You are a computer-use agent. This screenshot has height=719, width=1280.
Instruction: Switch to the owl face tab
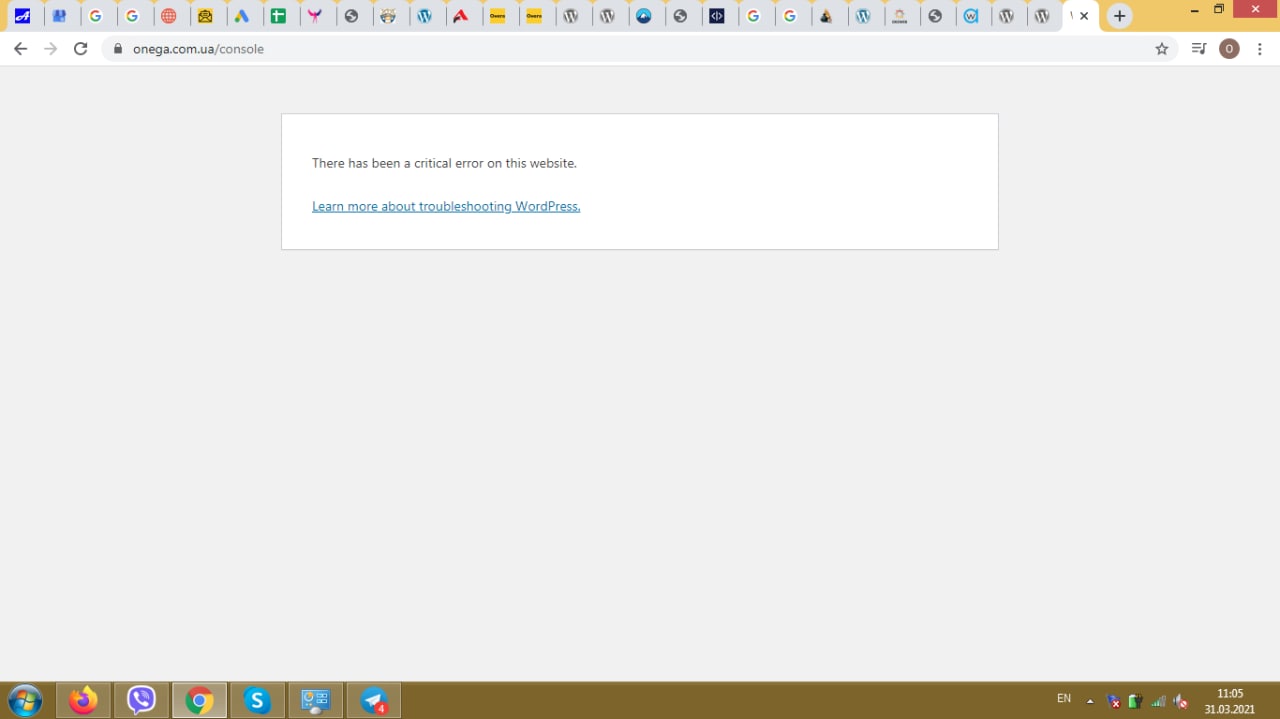[x=388, y=16]
